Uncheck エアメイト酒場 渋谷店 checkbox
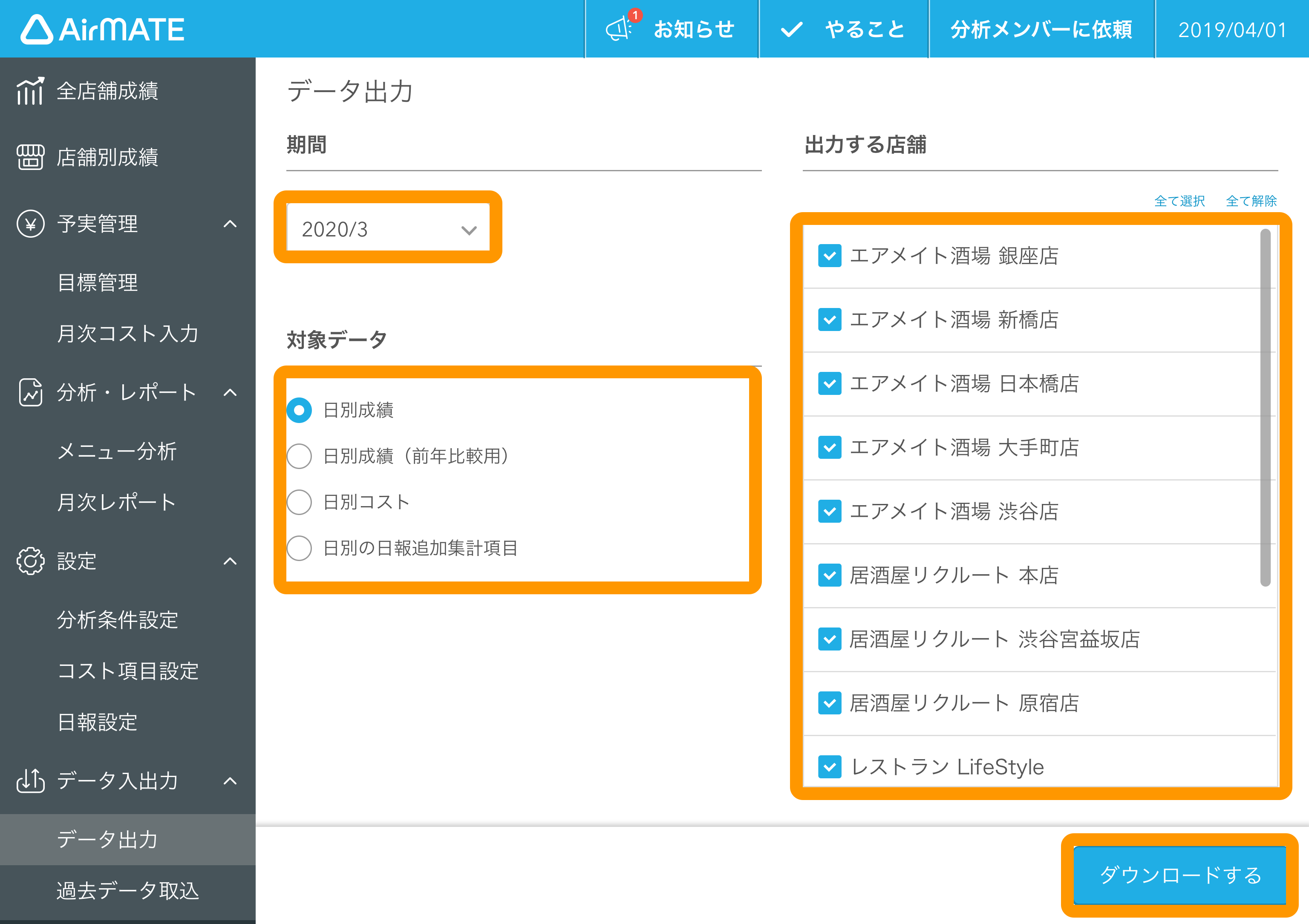Screen dimensions: 1309x924 coord(830,511)
